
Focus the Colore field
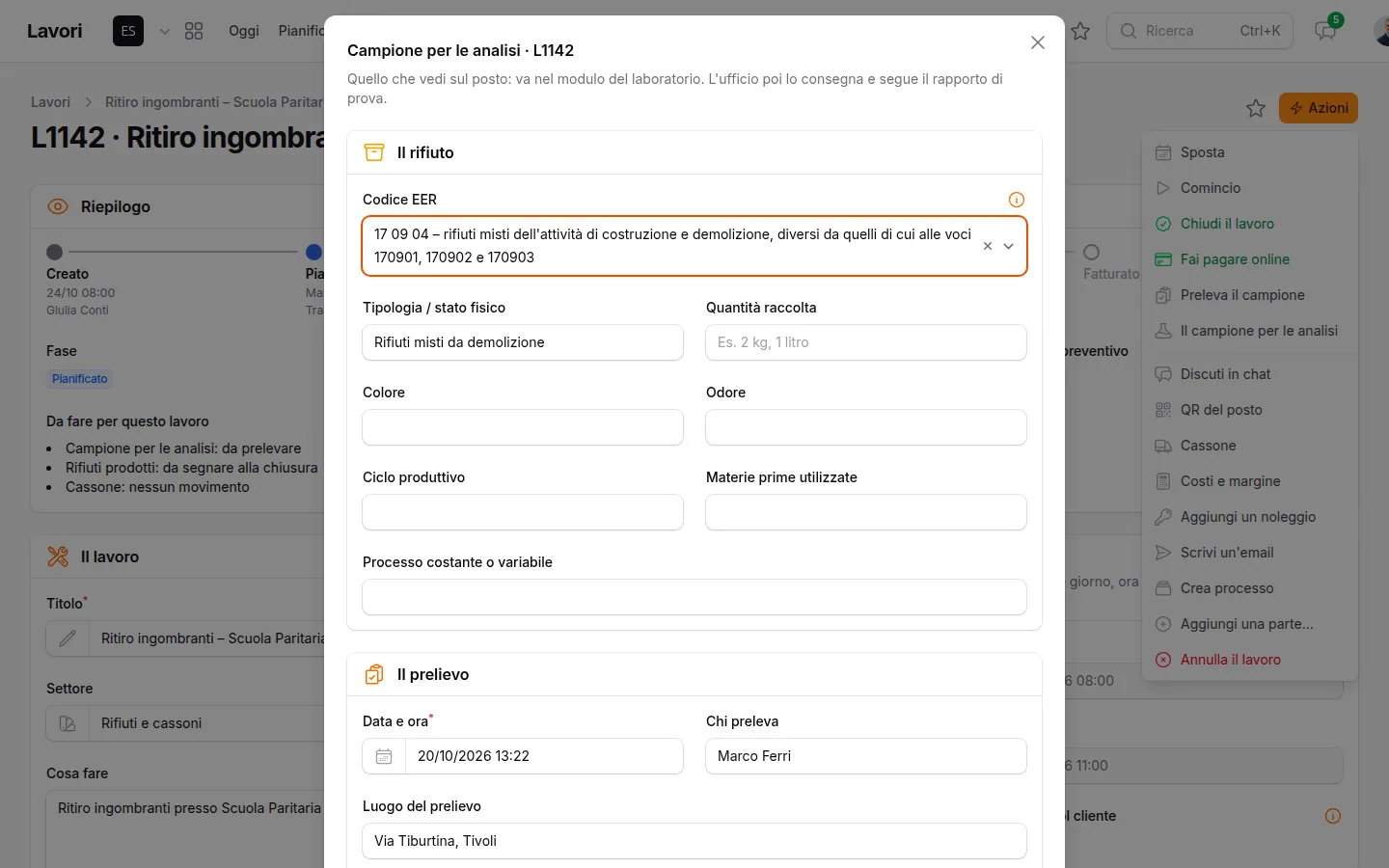(523, 427)
